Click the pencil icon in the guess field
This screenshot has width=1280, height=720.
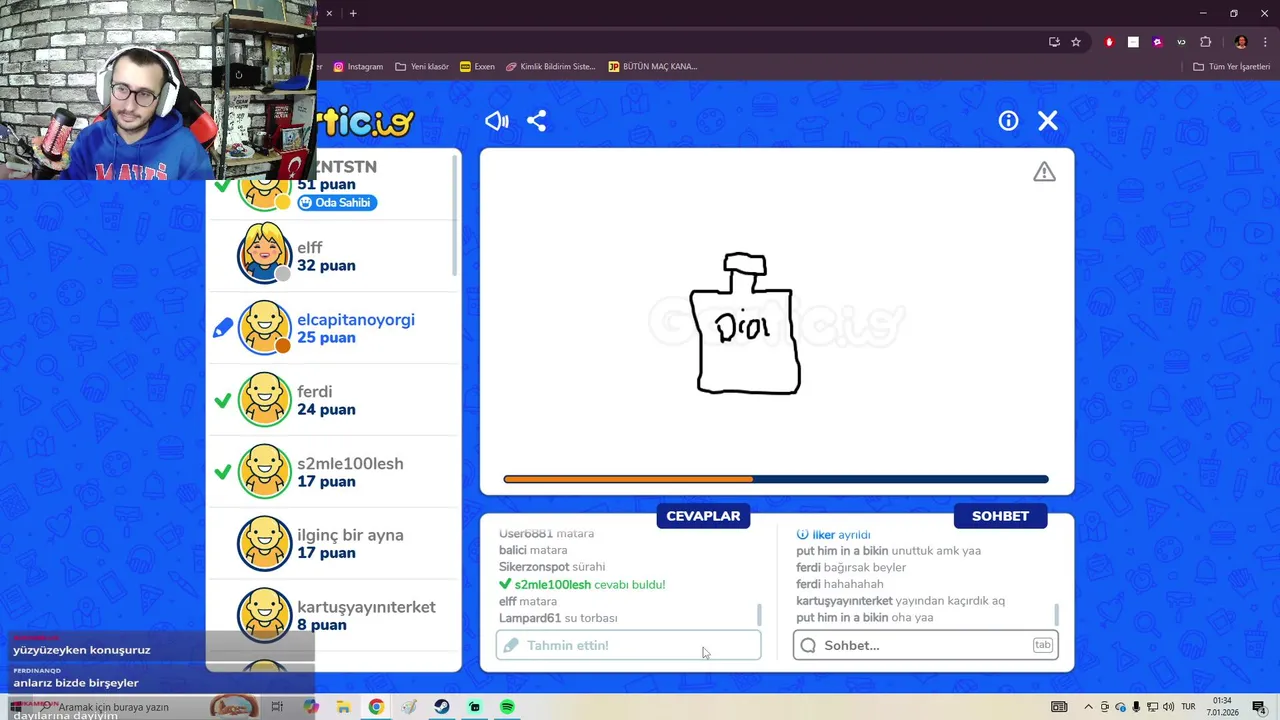[511, 645]
